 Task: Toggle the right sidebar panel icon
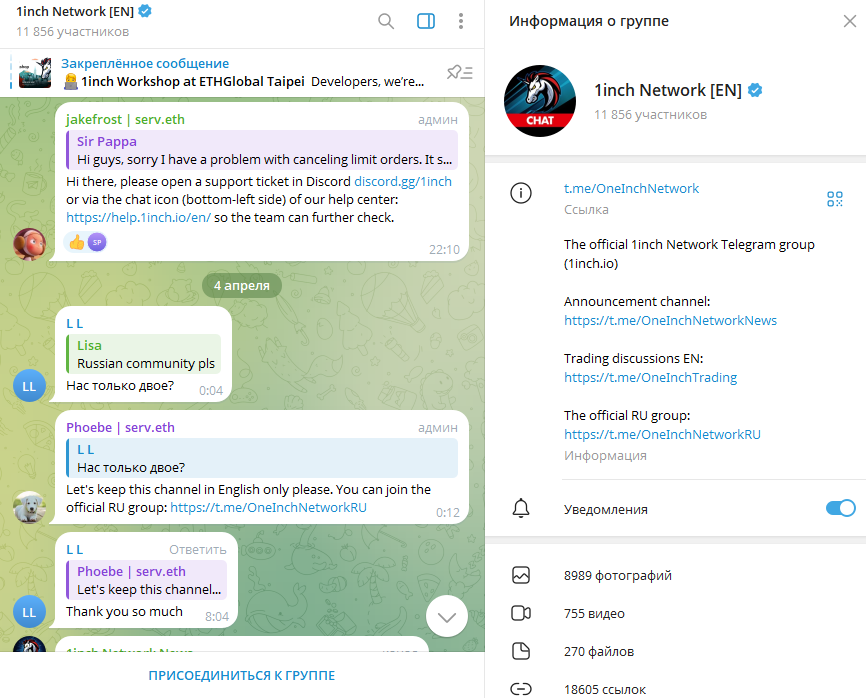pyautogui.click(x=426, y=22)
